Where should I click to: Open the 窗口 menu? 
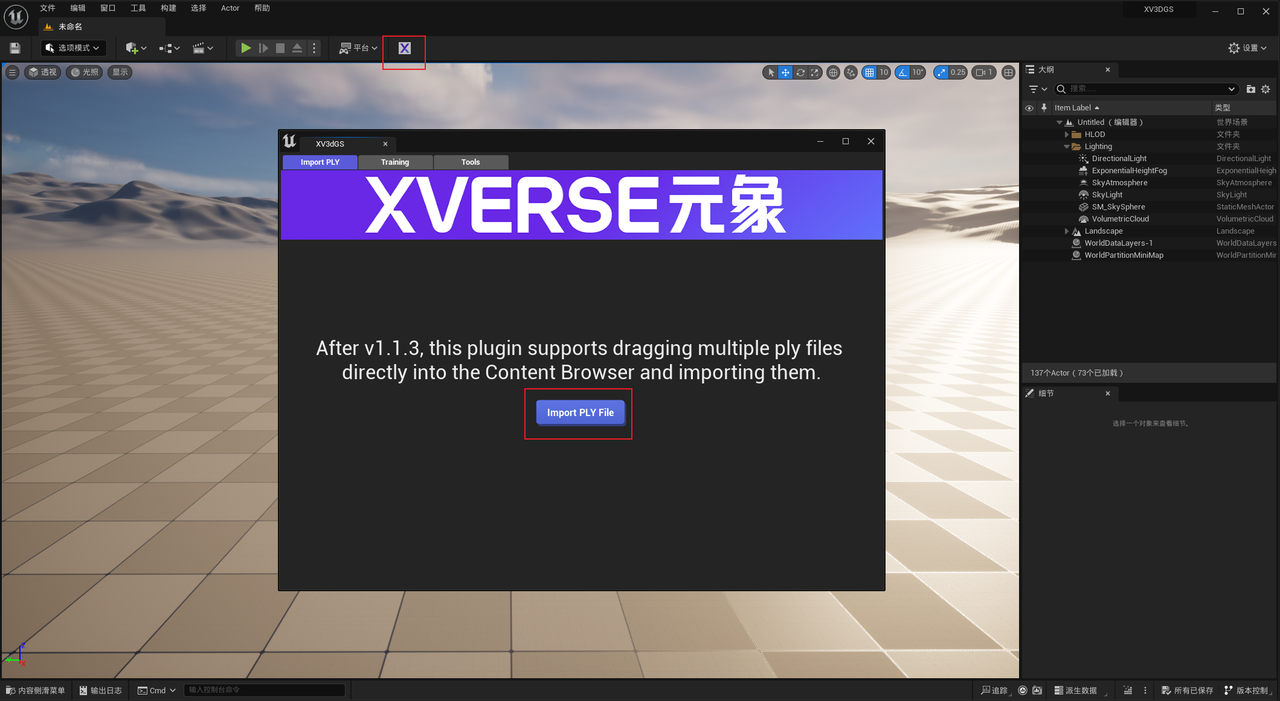108,8
